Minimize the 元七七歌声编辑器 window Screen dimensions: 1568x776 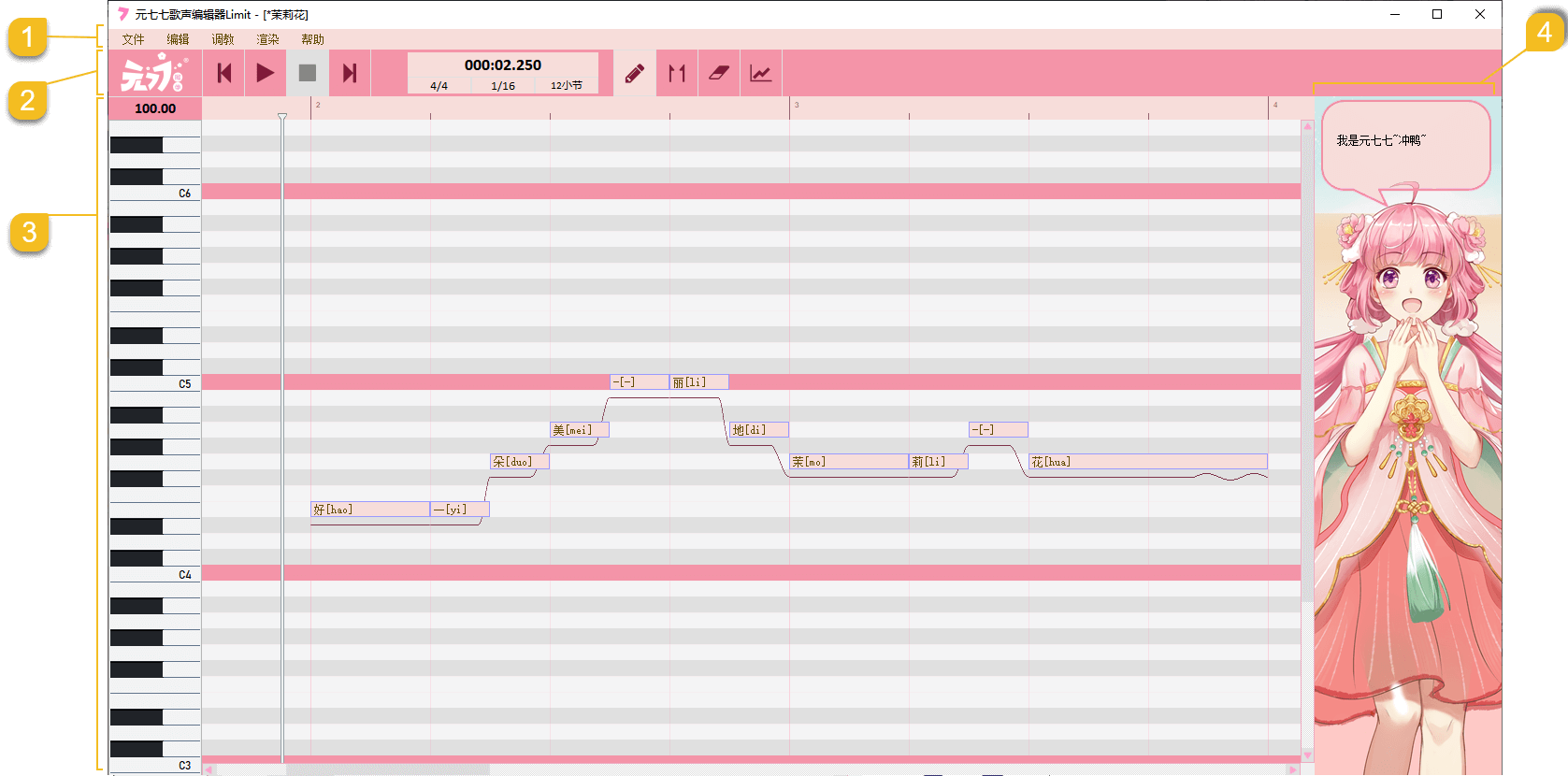tap(1395, 14)
